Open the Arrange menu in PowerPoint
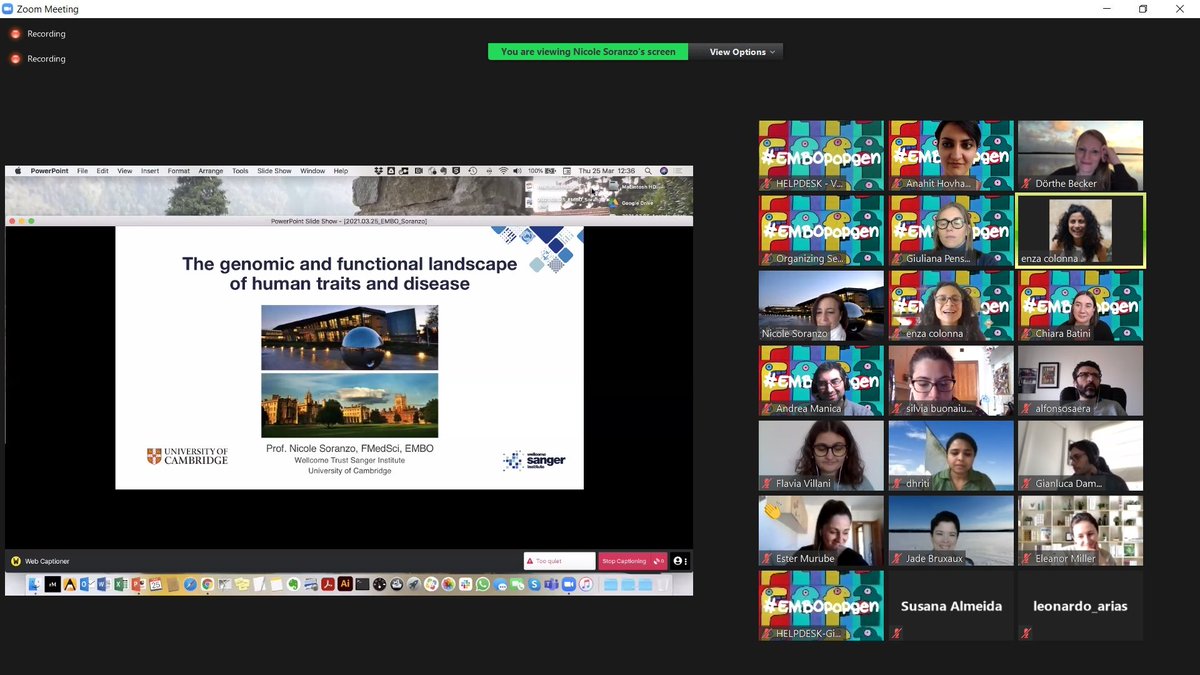The height and width of the screenshot is (675, 1200). 210,171
